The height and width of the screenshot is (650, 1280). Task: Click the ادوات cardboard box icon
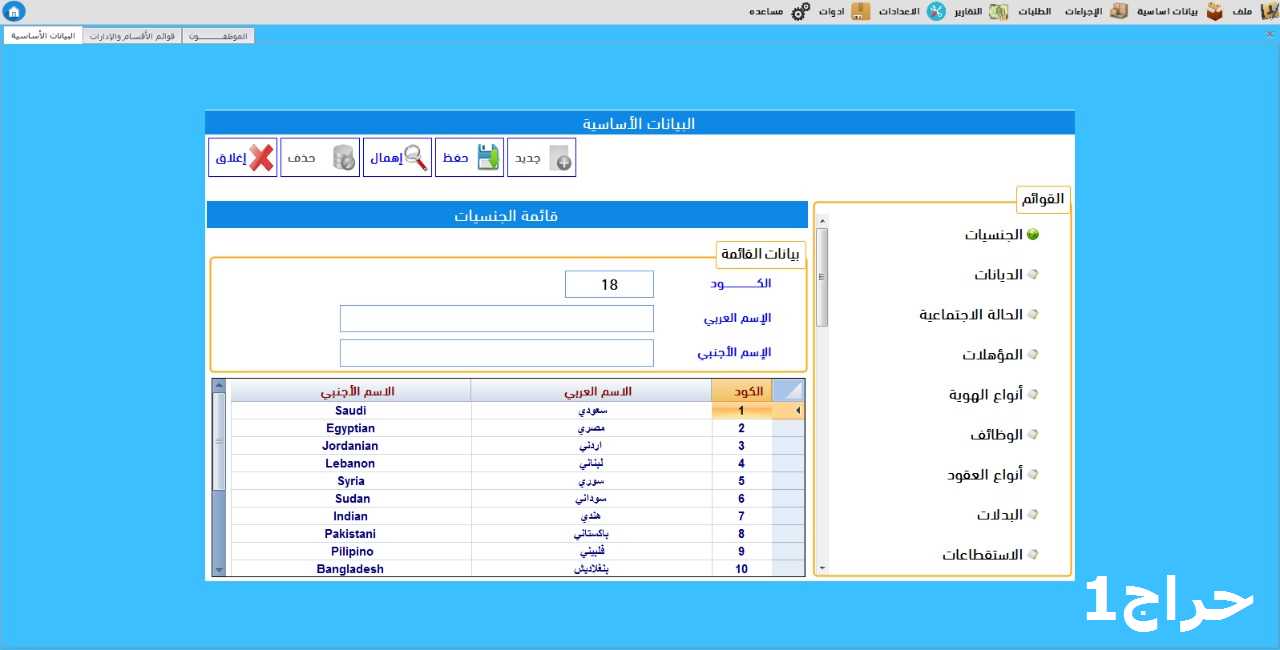[x=860, y=11]
